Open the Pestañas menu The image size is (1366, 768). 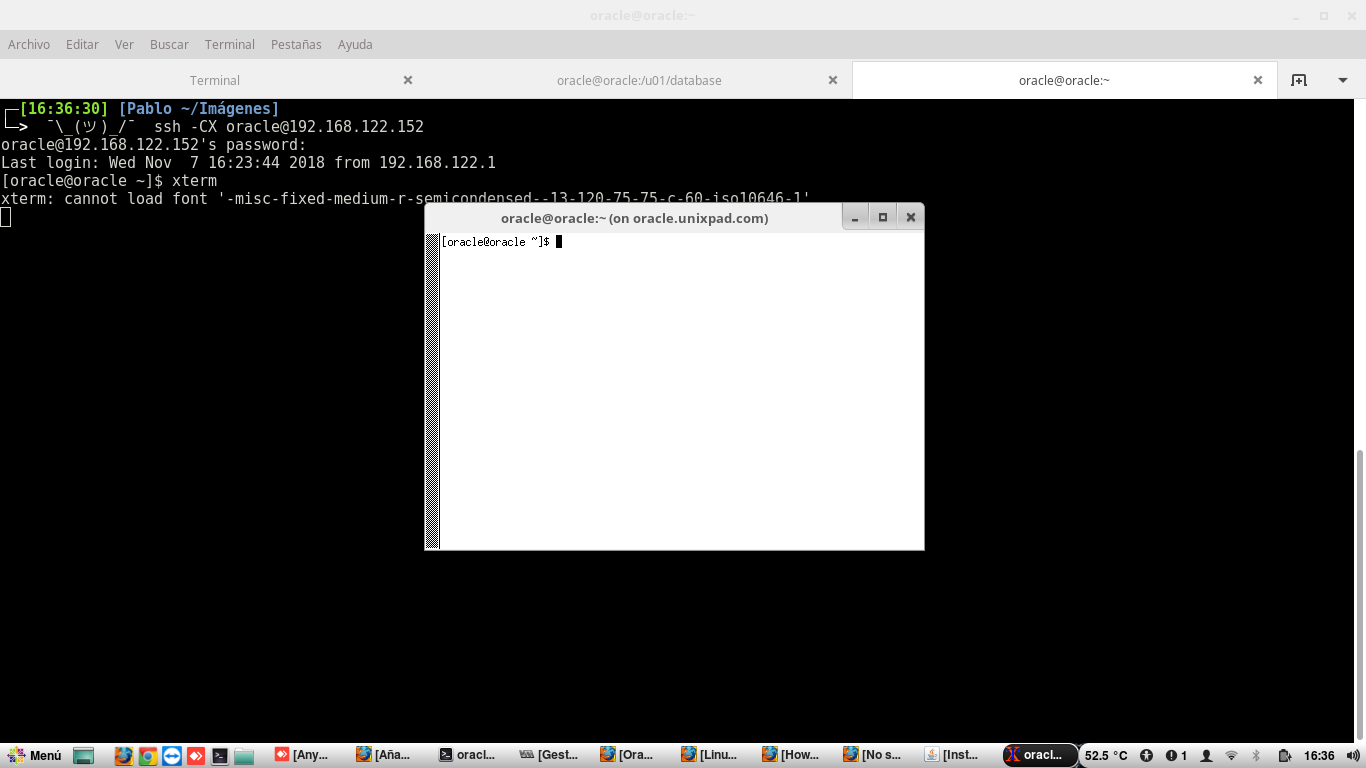click(296, 44)
